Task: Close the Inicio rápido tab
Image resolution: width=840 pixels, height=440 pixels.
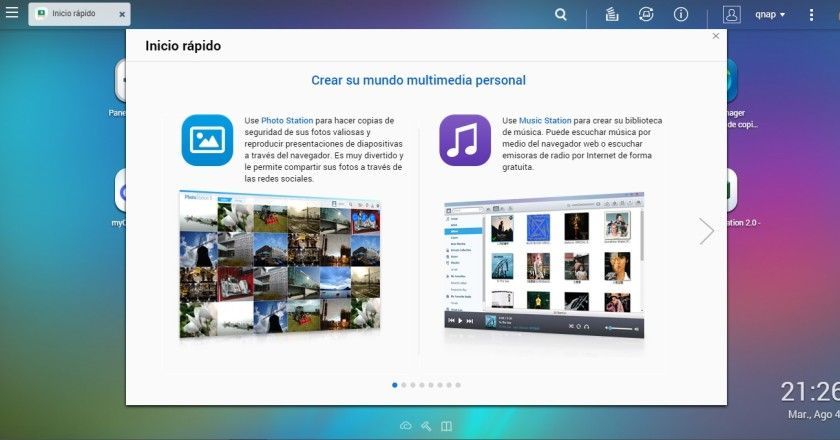Action: click(121, 14)
